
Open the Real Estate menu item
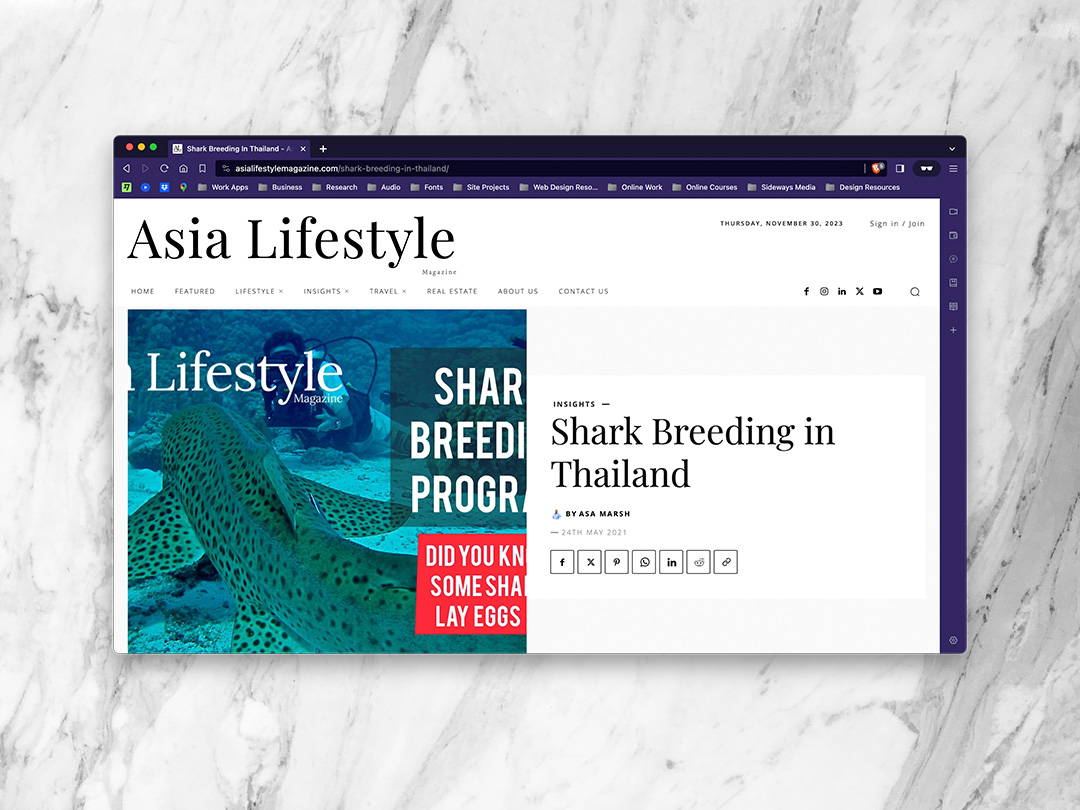point(452,291)
